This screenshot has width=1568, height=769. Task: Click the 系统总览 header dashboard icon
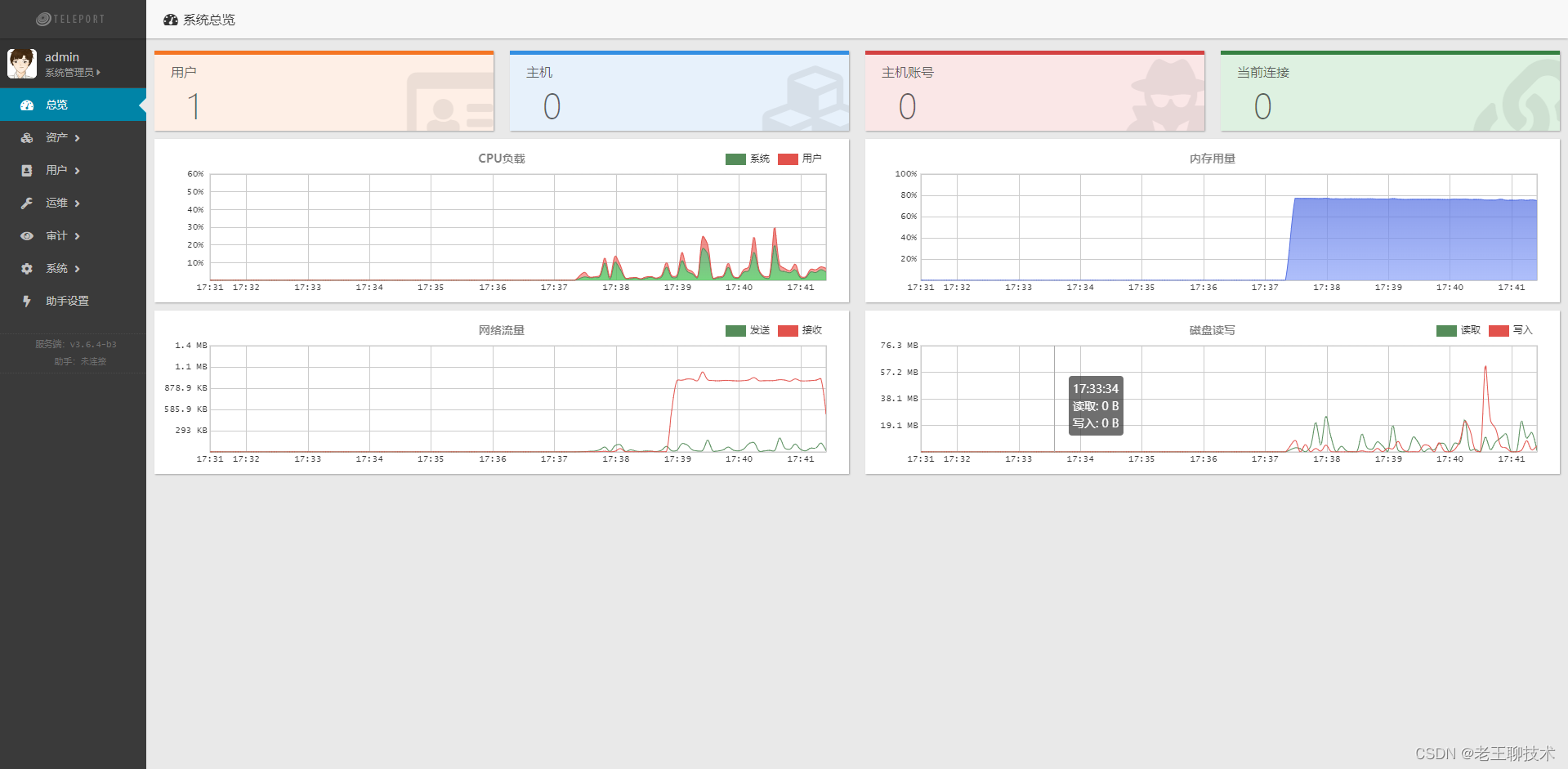[171, 20]
